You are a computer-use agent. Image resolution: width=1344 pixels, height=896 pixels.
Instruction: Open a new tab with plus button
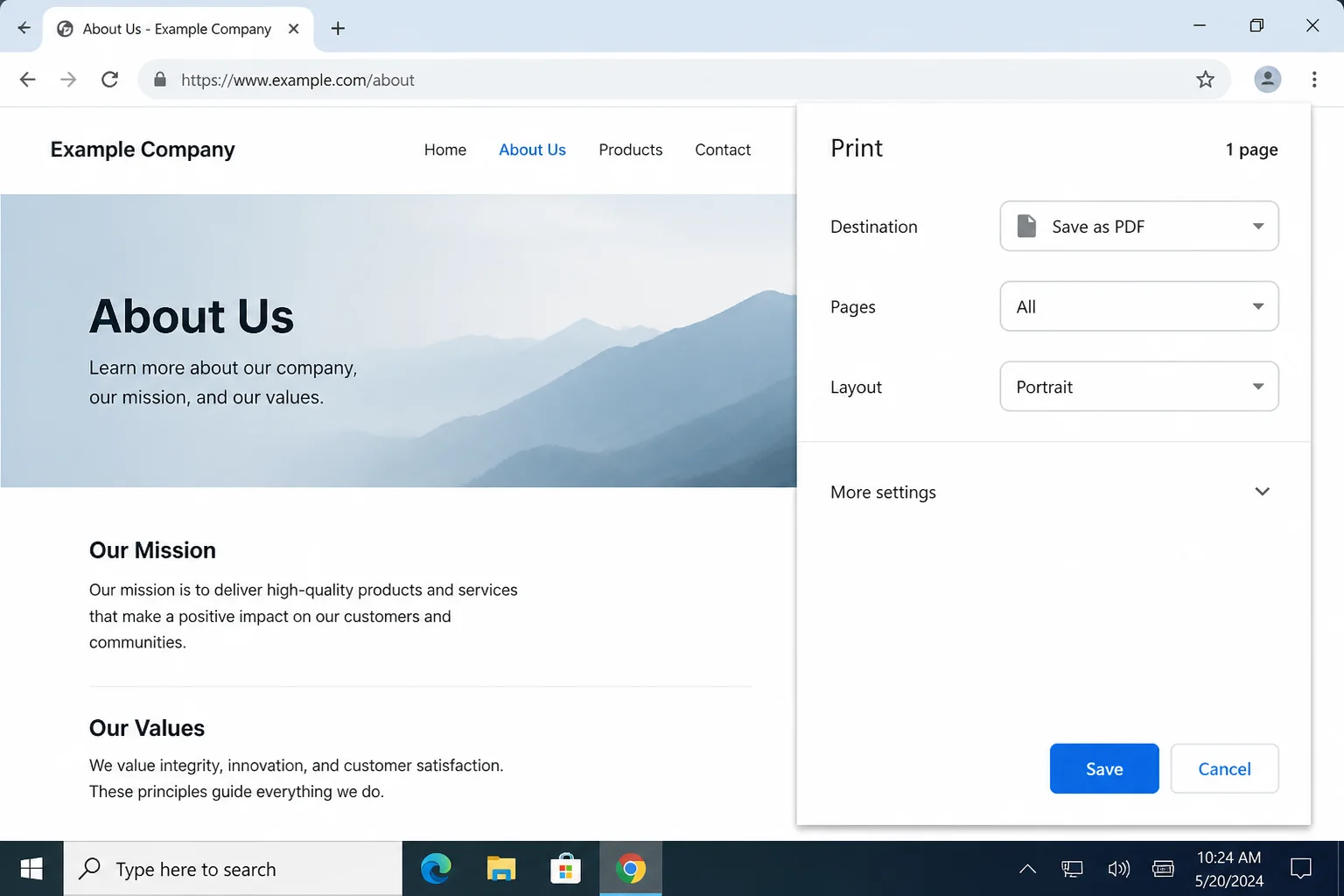click(x=338, y=29)
